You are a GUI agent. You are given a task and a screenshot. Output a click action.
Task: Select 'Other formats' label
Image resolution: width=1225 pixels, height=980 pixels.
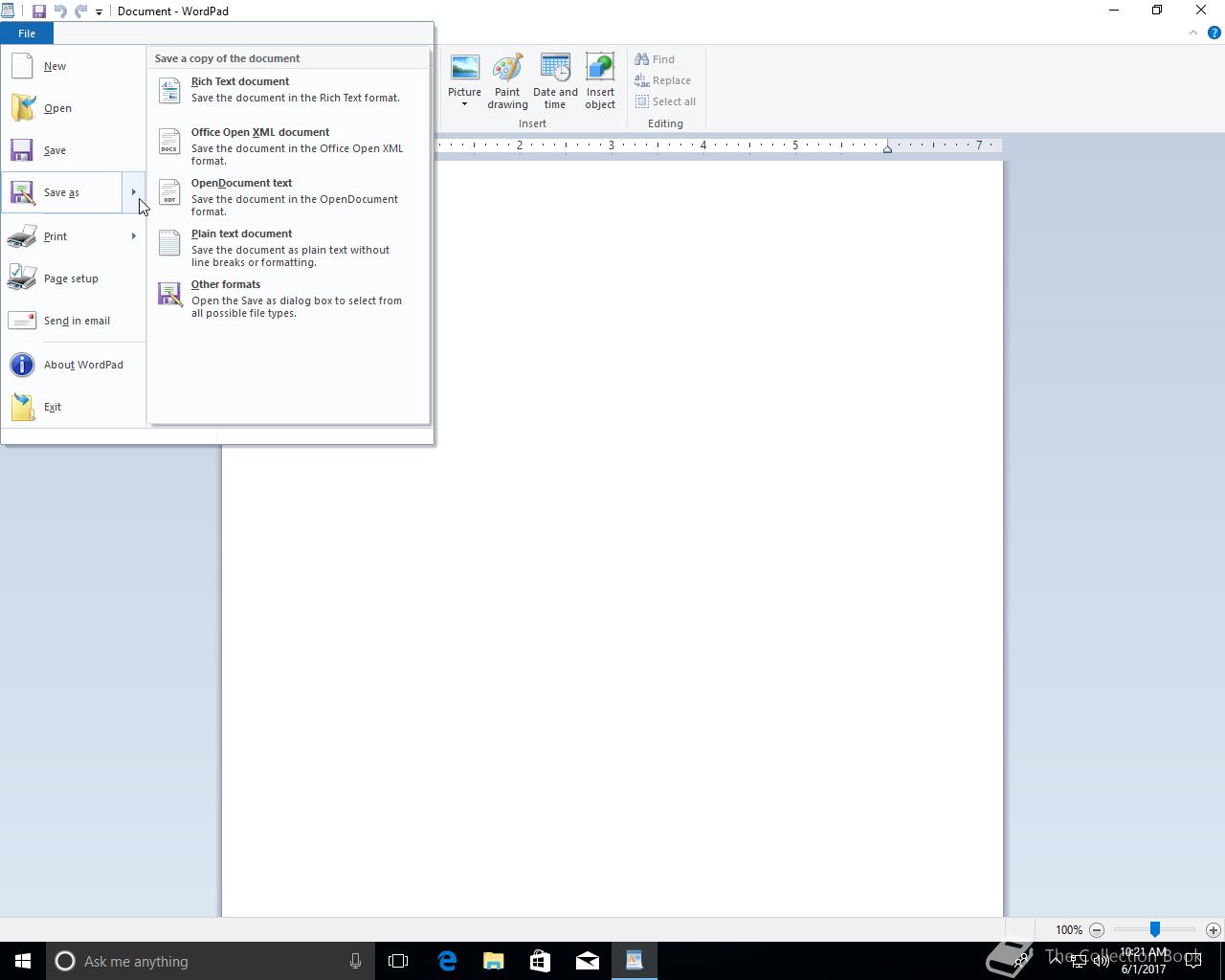[x=226, y=284]
